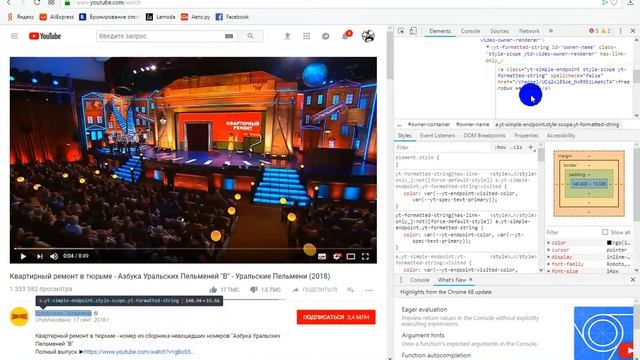Subscribe with the red ПОДПИСАТЬСЯ button
The height and width of the screenshot is (360, 640).
[x=336, y=317]
